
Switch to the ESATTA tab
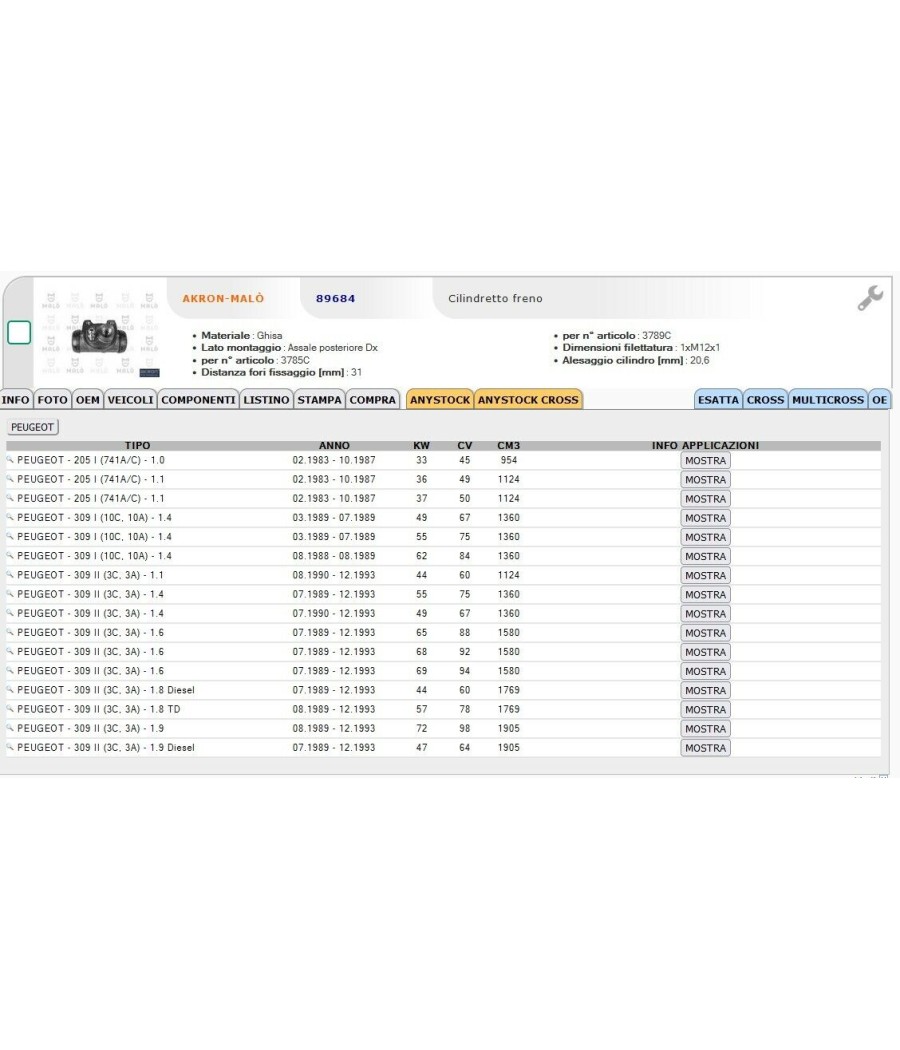pyautogui.click(x=718, y=400)
